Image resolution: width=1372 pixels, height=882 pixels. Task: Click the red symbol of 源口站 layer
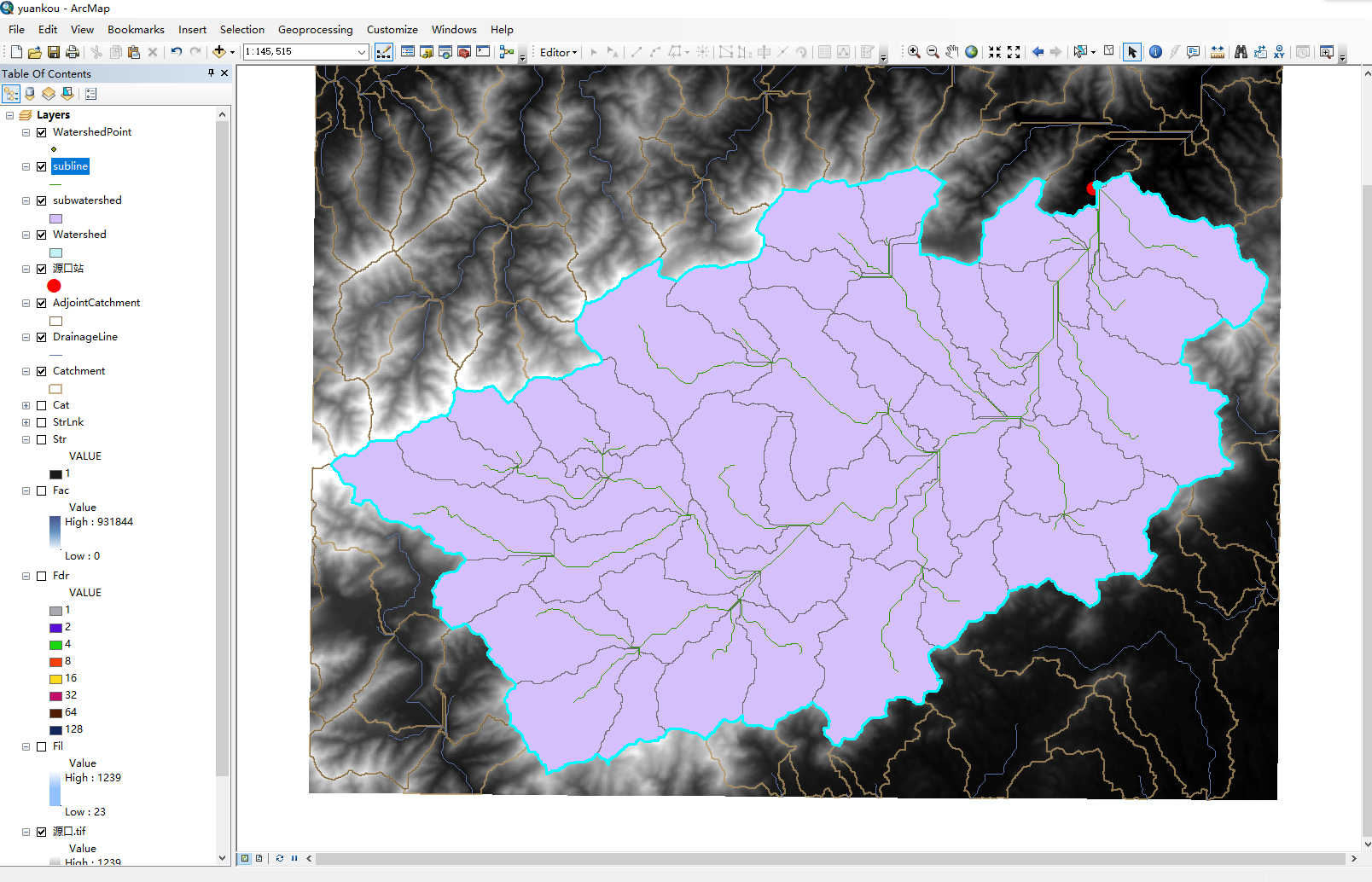pyautogui.click(x=54, y=286)
